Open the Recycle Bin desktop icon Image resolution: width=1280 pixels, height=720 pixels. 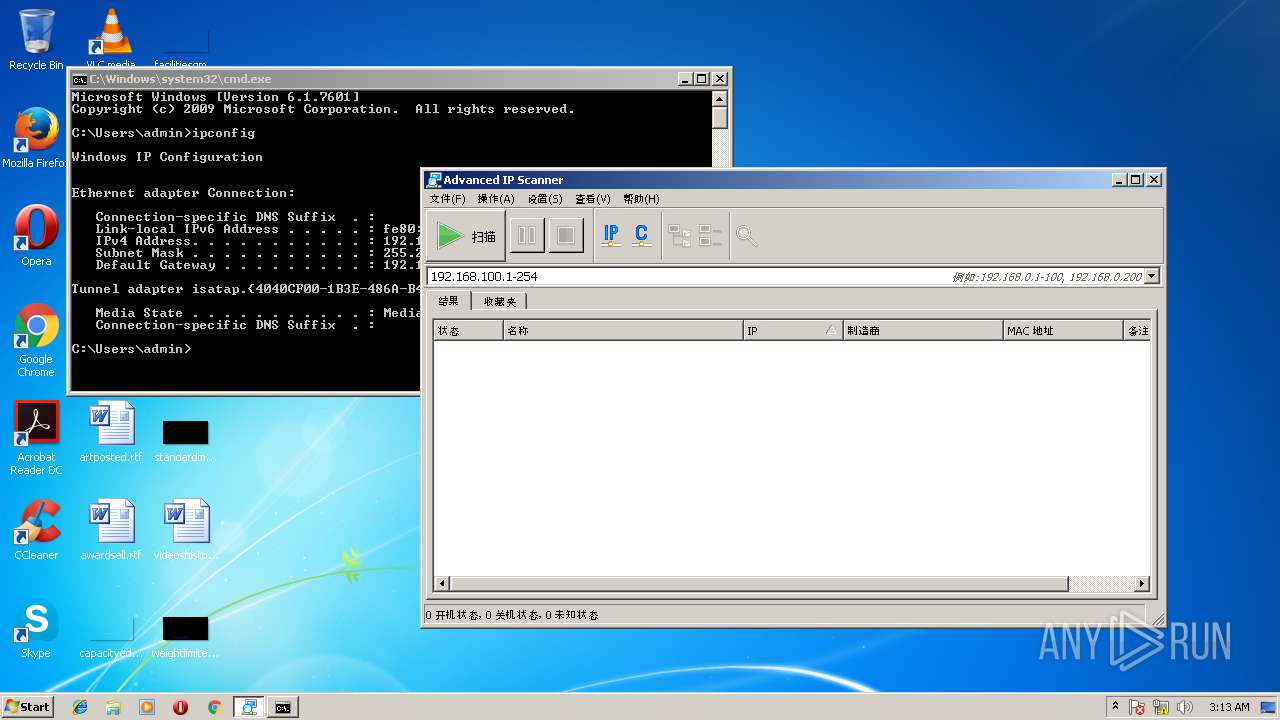[x=36, y=40]
